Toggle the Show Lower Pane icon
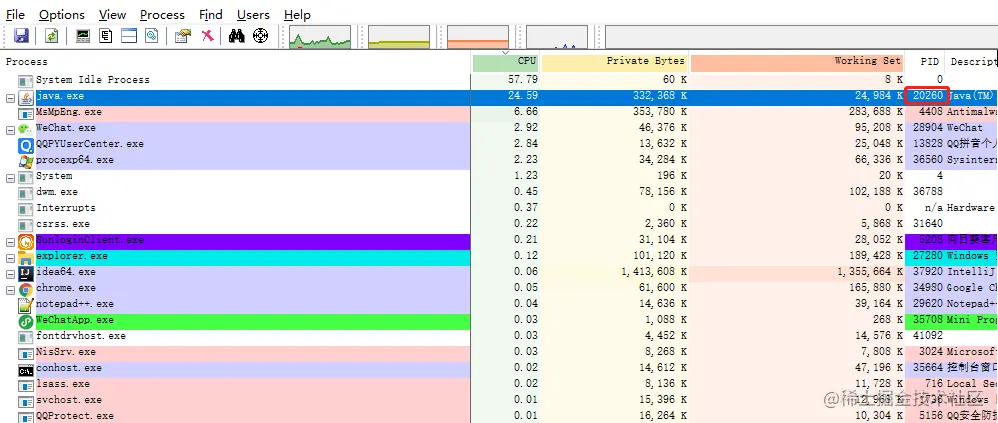Image resolution: width=998 pixels, height=423 pixels. [x=129, y=36]
